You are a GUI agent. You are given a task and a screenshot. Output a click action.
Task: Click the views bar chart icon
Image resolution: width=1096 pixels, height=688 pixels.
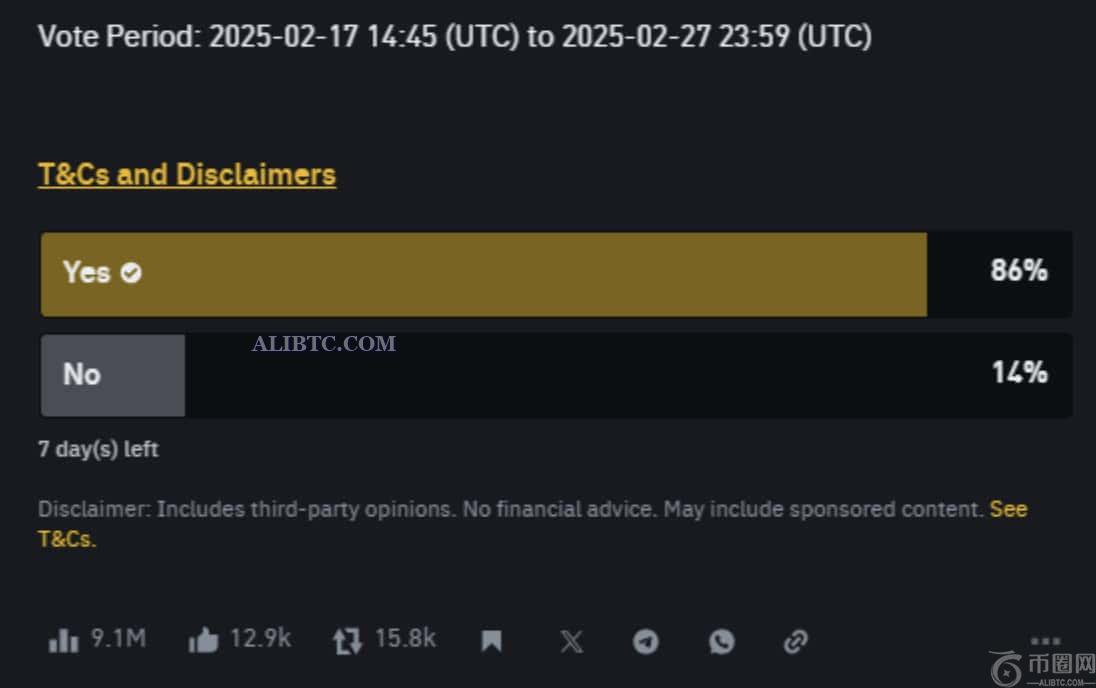[x=64, y=641]
